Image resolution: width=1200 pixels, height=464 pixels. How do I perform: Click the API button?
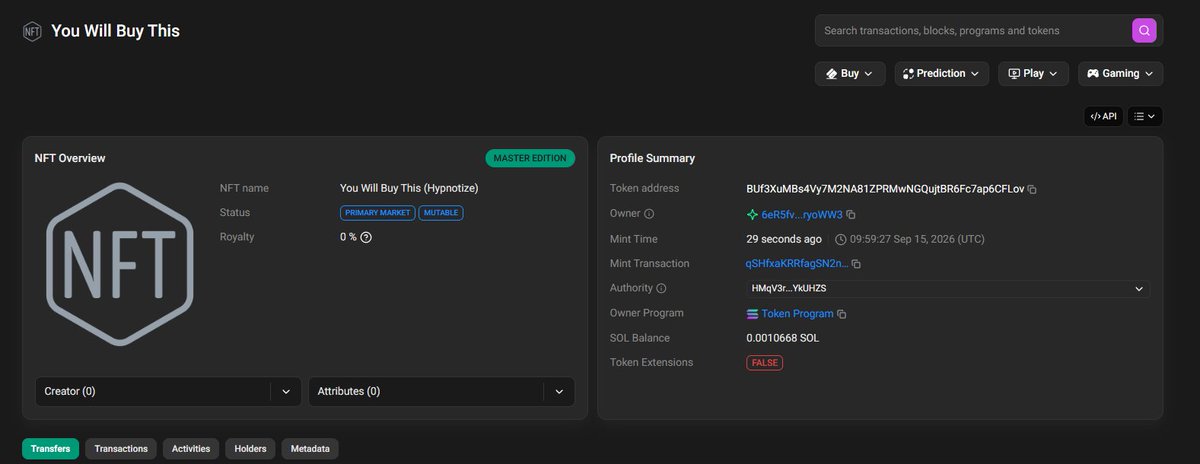1104,116
